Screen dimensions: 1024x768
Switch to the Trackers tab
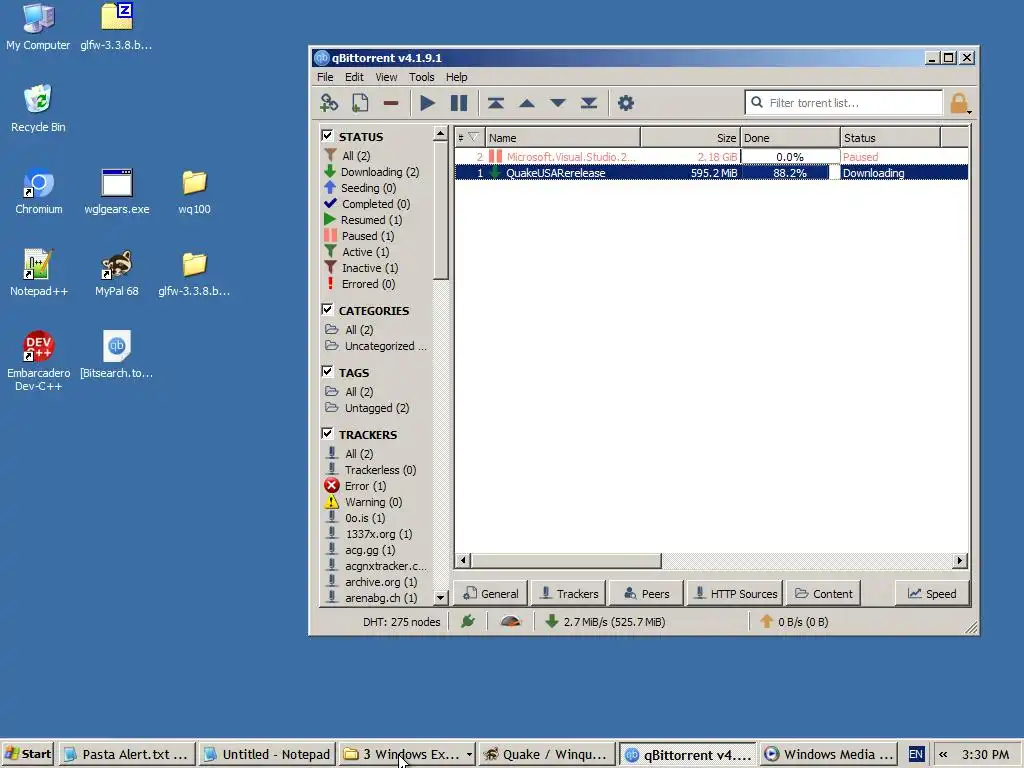[x=569, y=594]
